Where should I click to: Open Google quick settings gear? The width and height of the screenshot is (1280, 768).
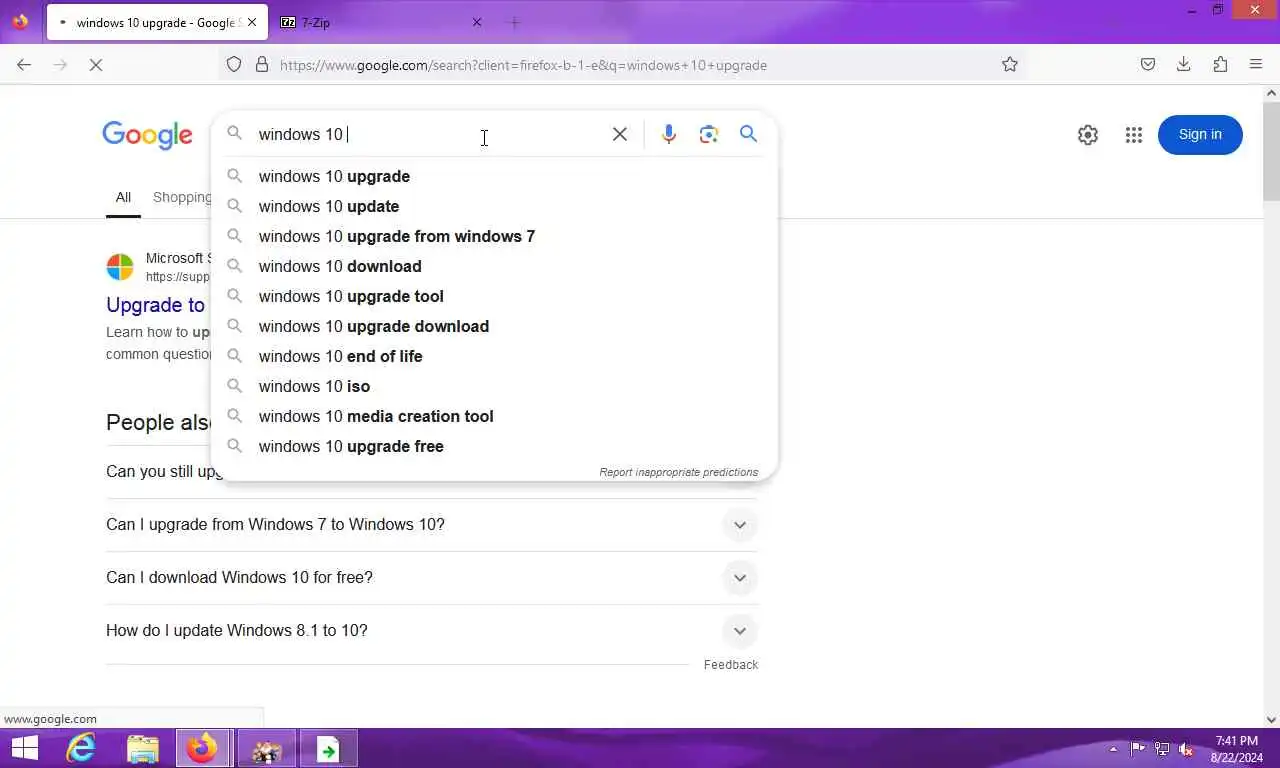[x=1088, y=135]
